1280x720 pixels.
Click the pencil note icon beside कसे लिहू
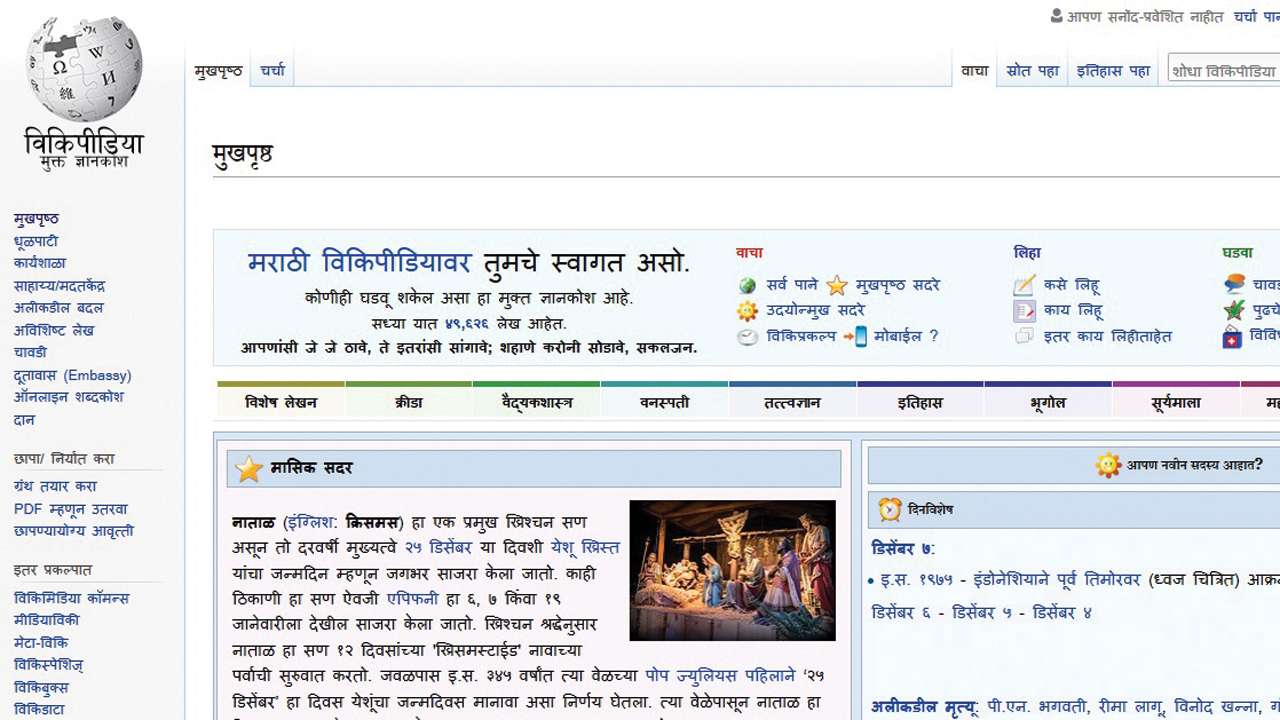pyautogui.click(x=1024, y=286)
